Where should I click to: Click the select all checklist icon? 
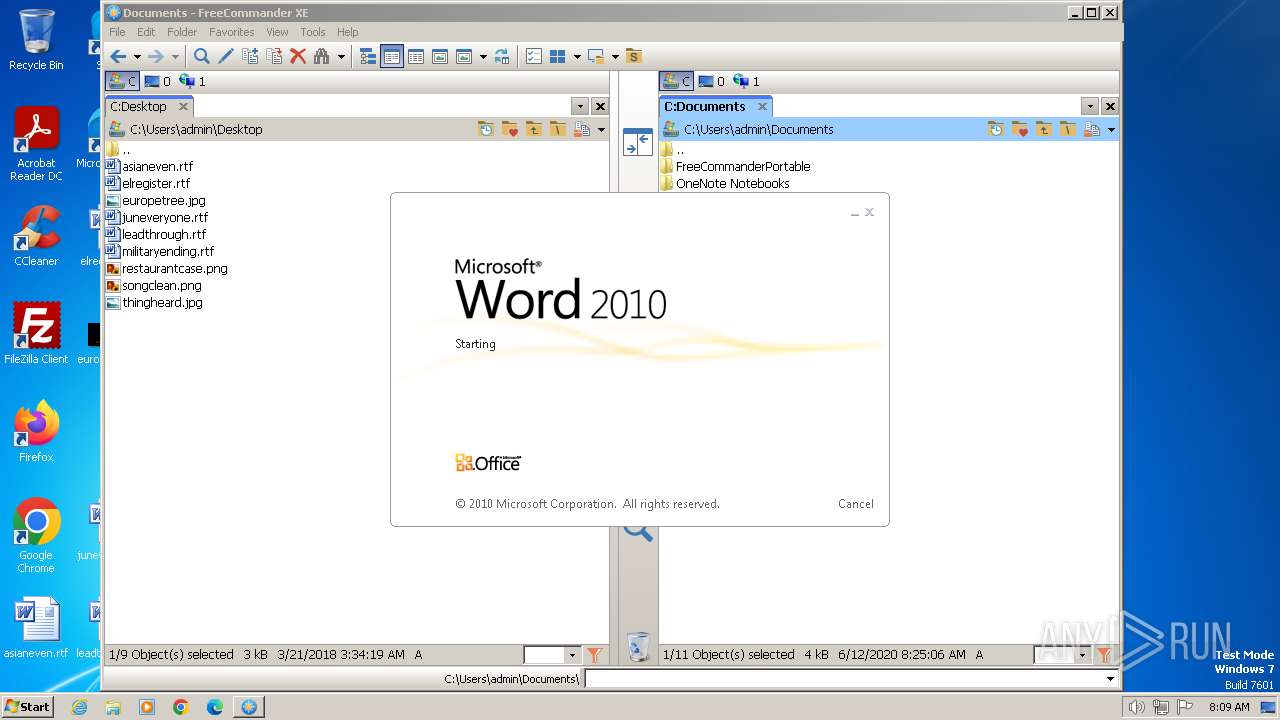coord(534,57)
